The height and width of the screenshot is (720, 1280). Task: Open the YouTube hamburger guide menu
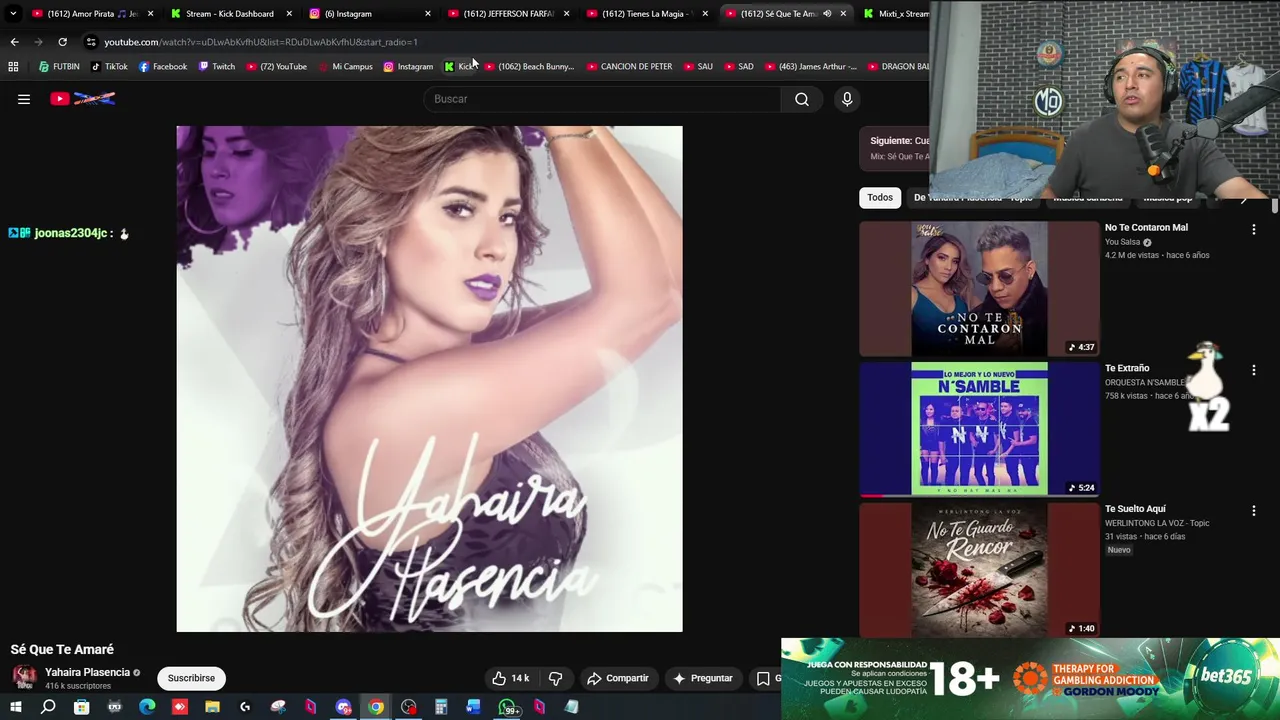(24, 99)
